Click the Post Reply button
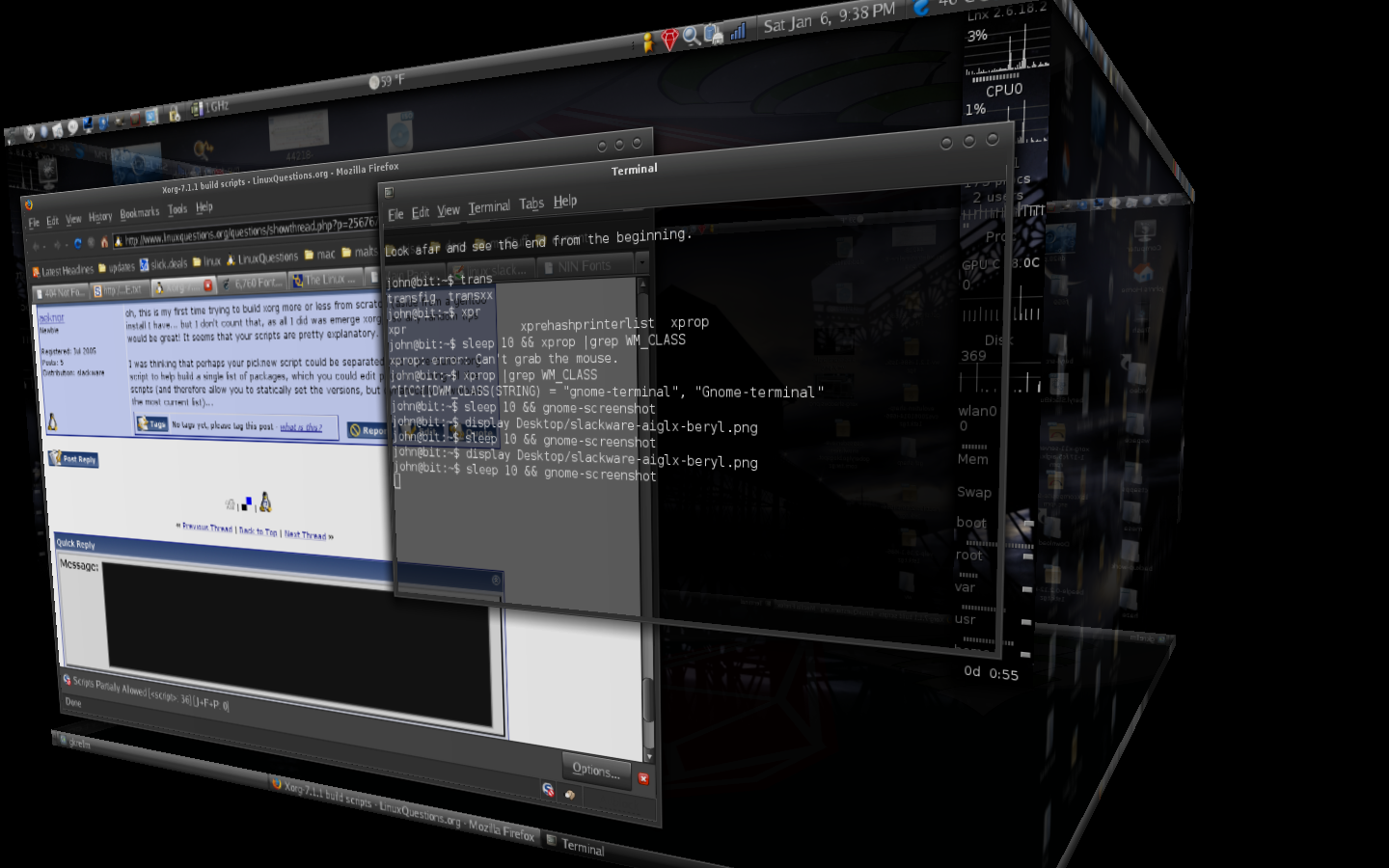1389x868 pixels. [74, 459]
